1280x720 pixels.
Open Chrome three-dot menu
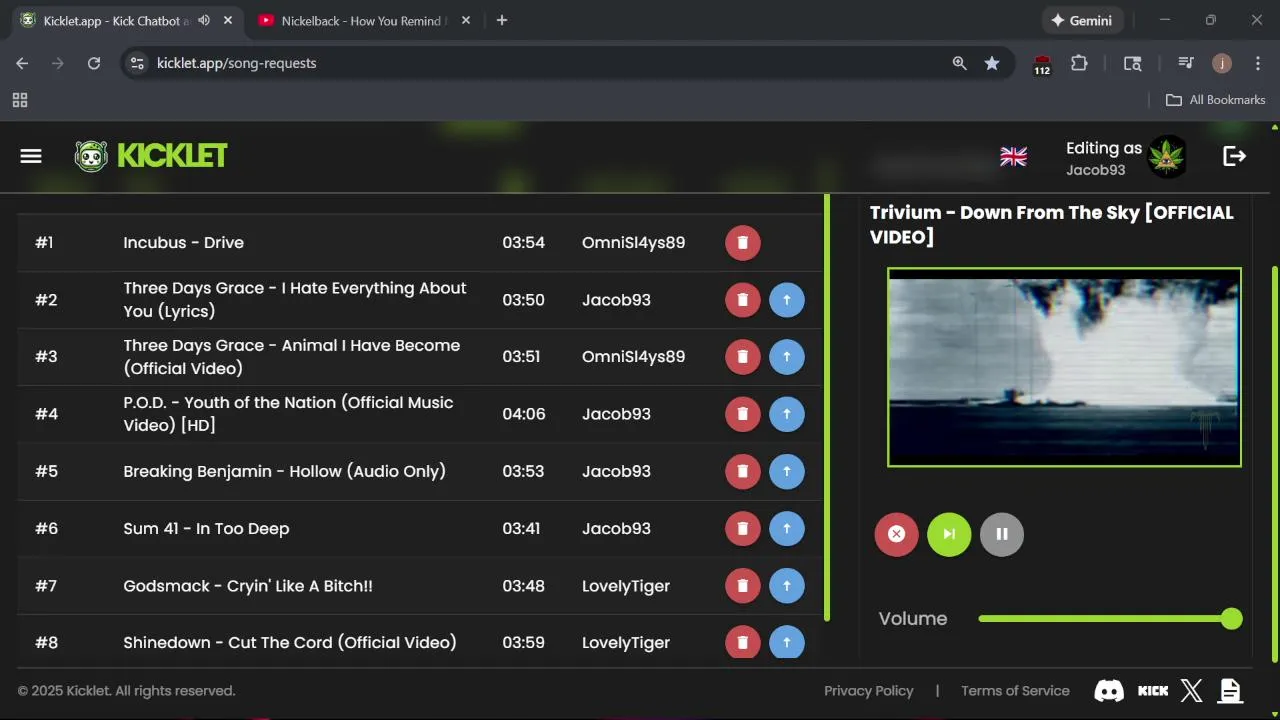pyautogui.click(x=1256, y=63)
